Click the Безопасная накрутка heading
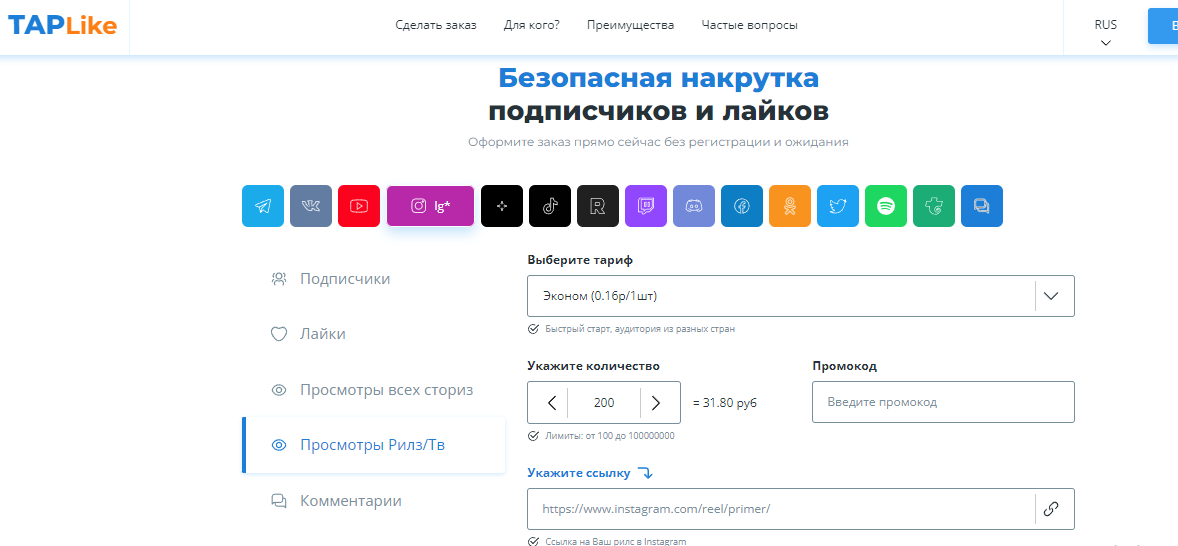The height and width of the screenshot is (546, 1178). [x=658, y=78]
